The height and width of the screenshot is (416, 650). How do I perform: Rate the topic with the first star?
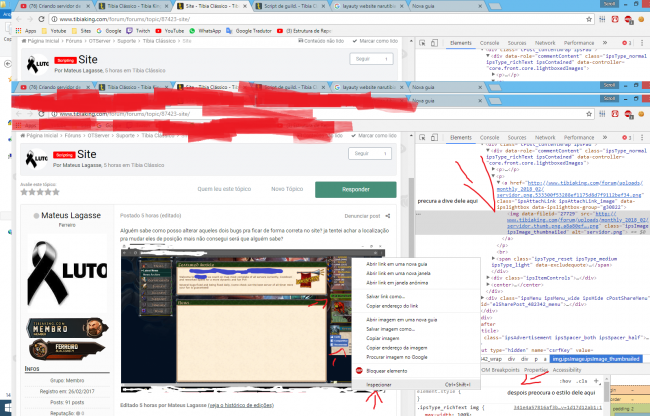(x=24, y=192)
